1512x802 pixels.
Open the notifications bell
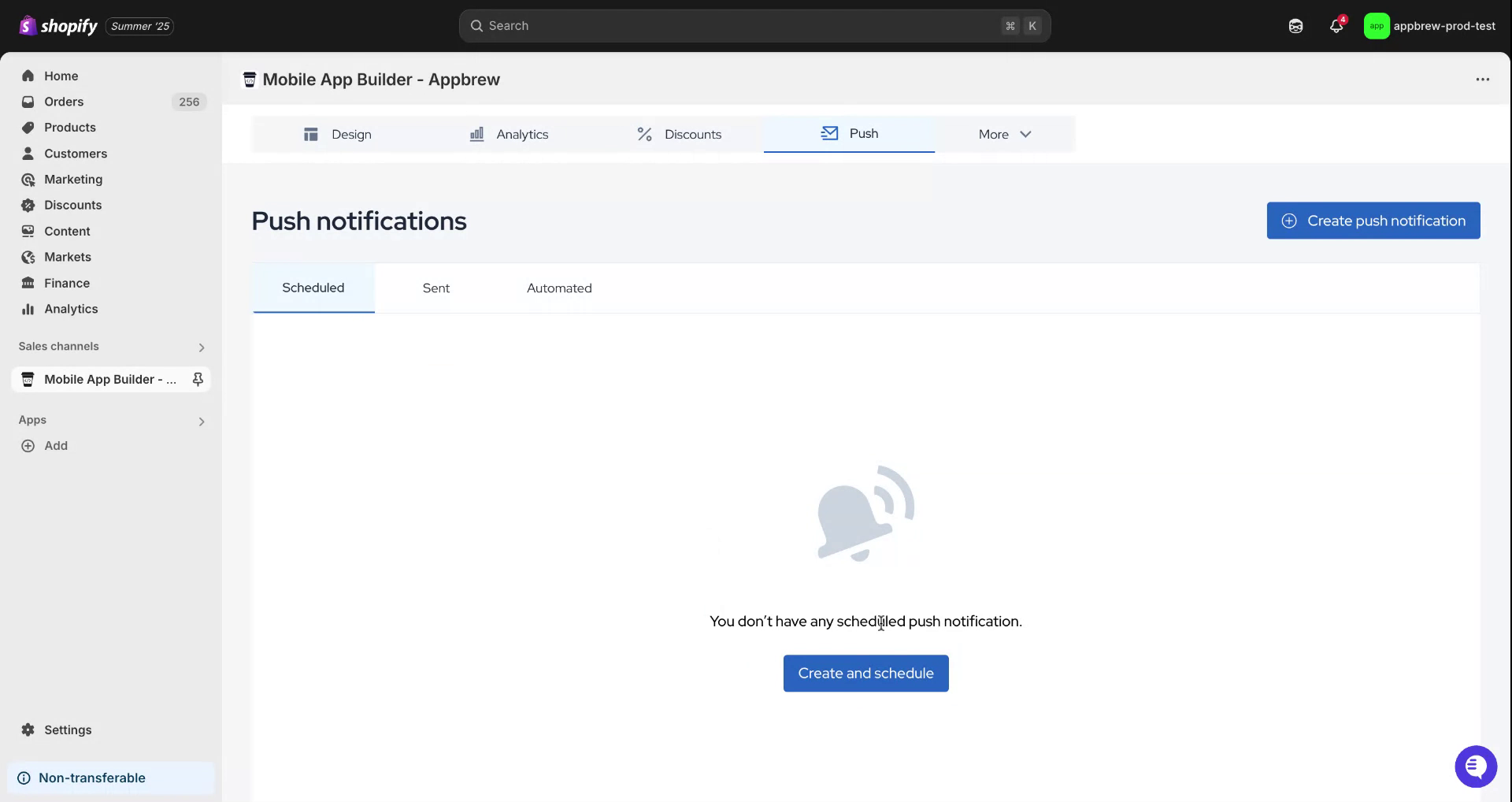(x=1336, y=26)
